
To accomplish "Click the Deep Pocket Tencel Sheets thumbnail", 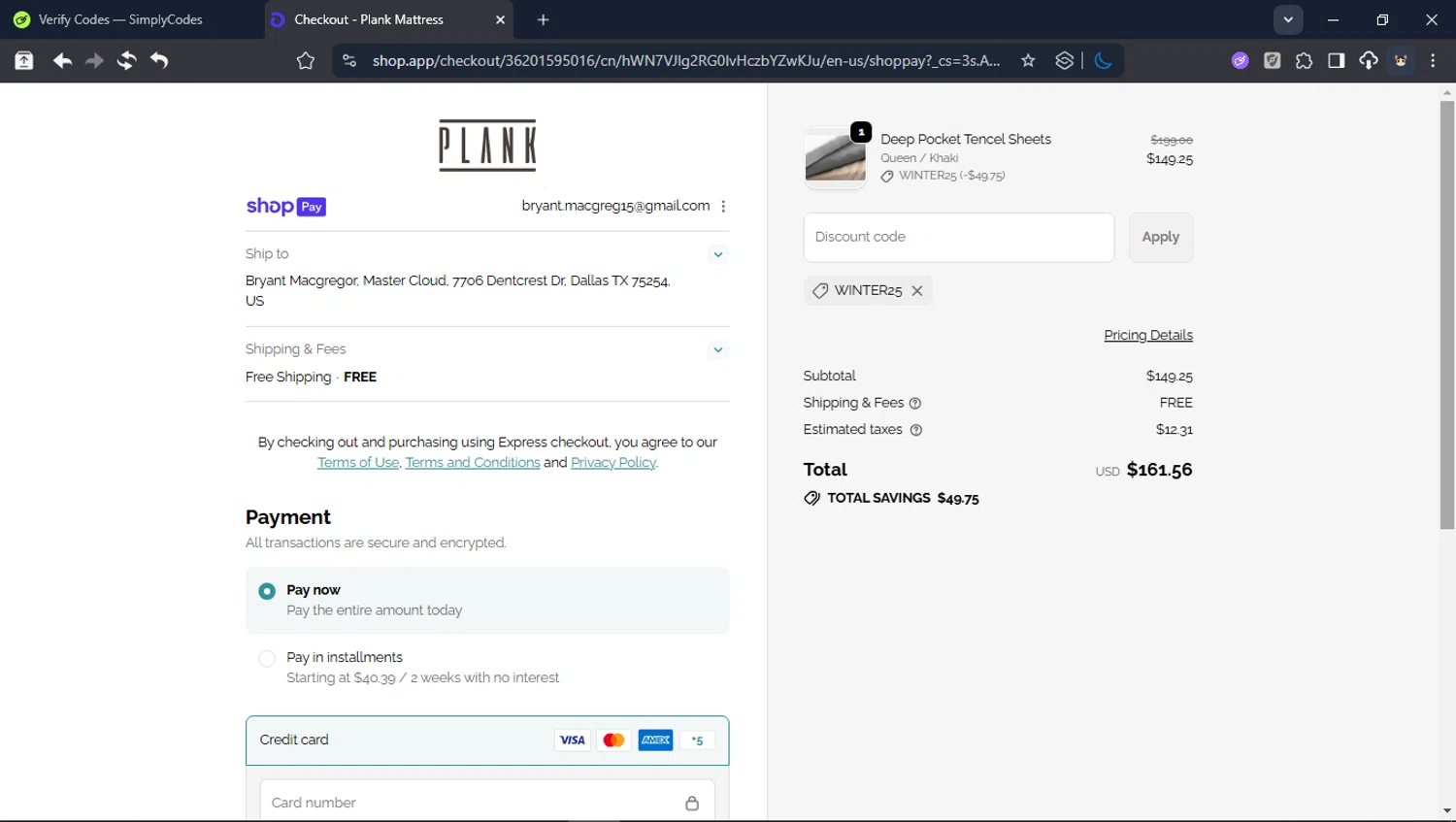I will coord(835,157).
